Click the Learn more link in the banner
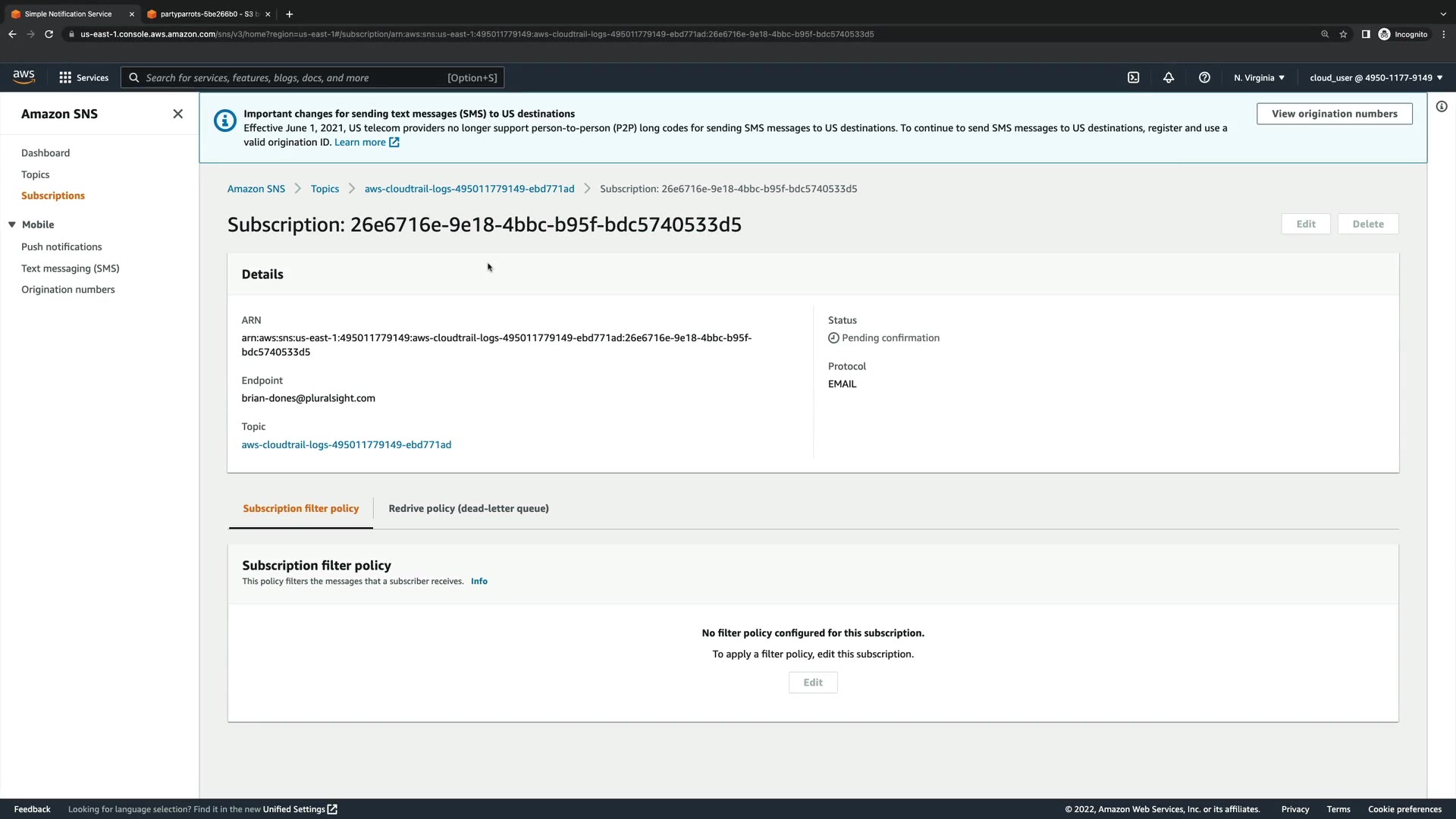The width and height of the screenshot is (1456, 819). click(x=360, y=143)
